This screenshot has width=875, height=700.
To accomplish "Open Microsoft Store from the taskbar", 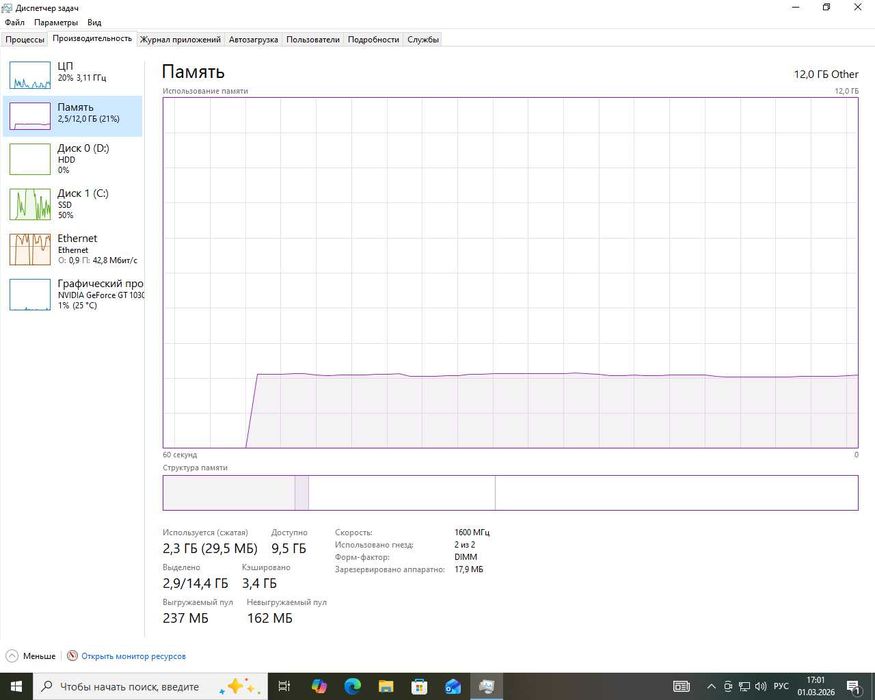I will pos(419,687).
